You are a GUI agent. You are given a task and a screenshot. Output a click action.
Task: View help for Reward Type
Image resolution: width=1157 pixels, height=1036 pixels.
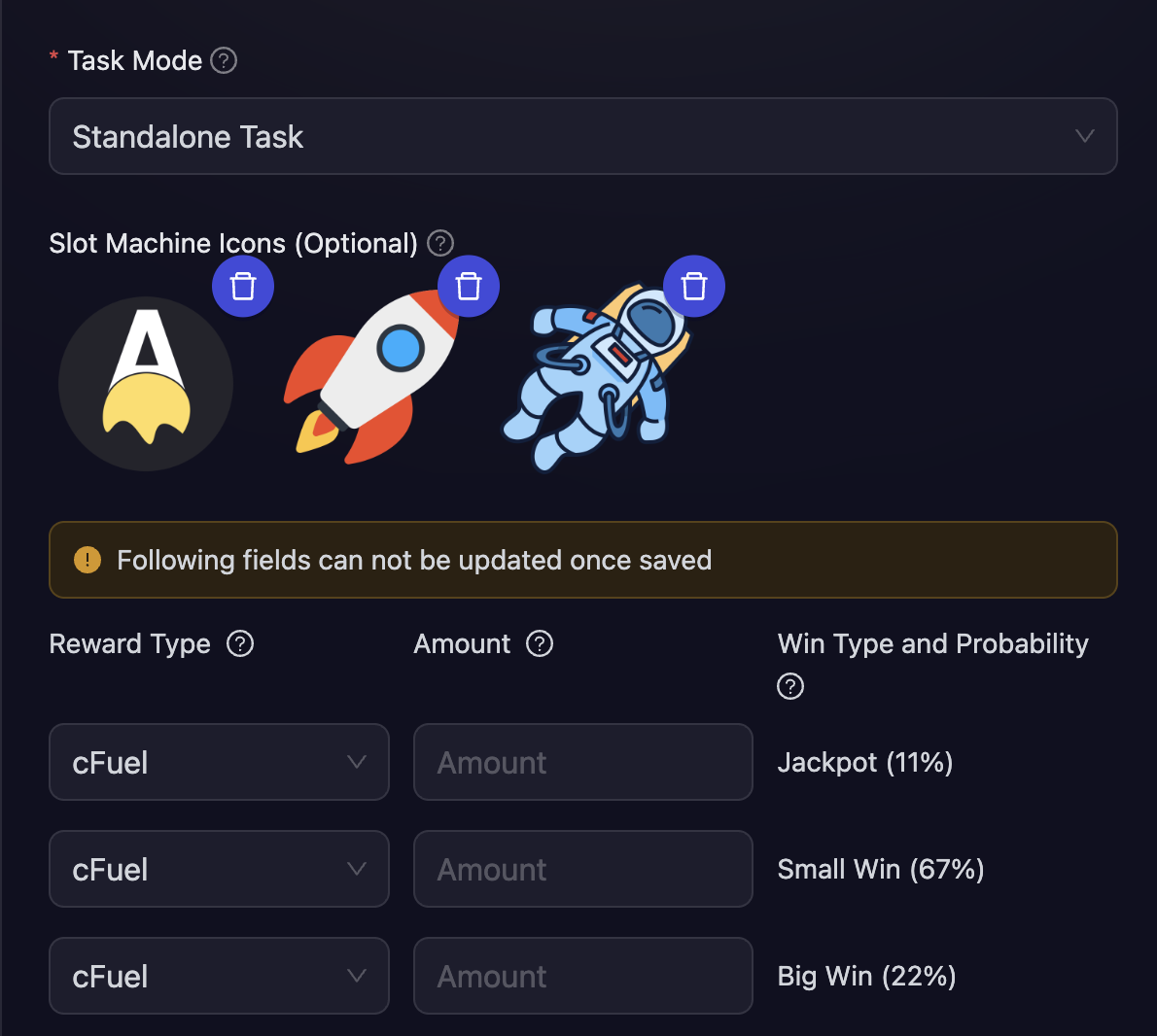tap(240, 643)
